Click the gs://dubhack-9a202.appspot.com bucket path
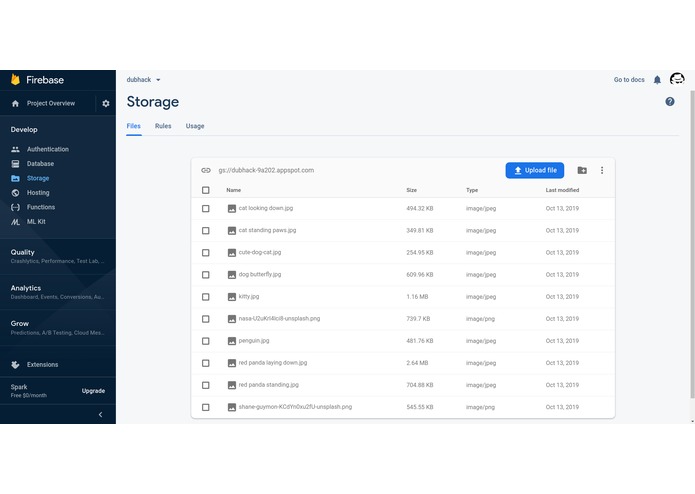695x494 pixels. click(x=266, y=170)
